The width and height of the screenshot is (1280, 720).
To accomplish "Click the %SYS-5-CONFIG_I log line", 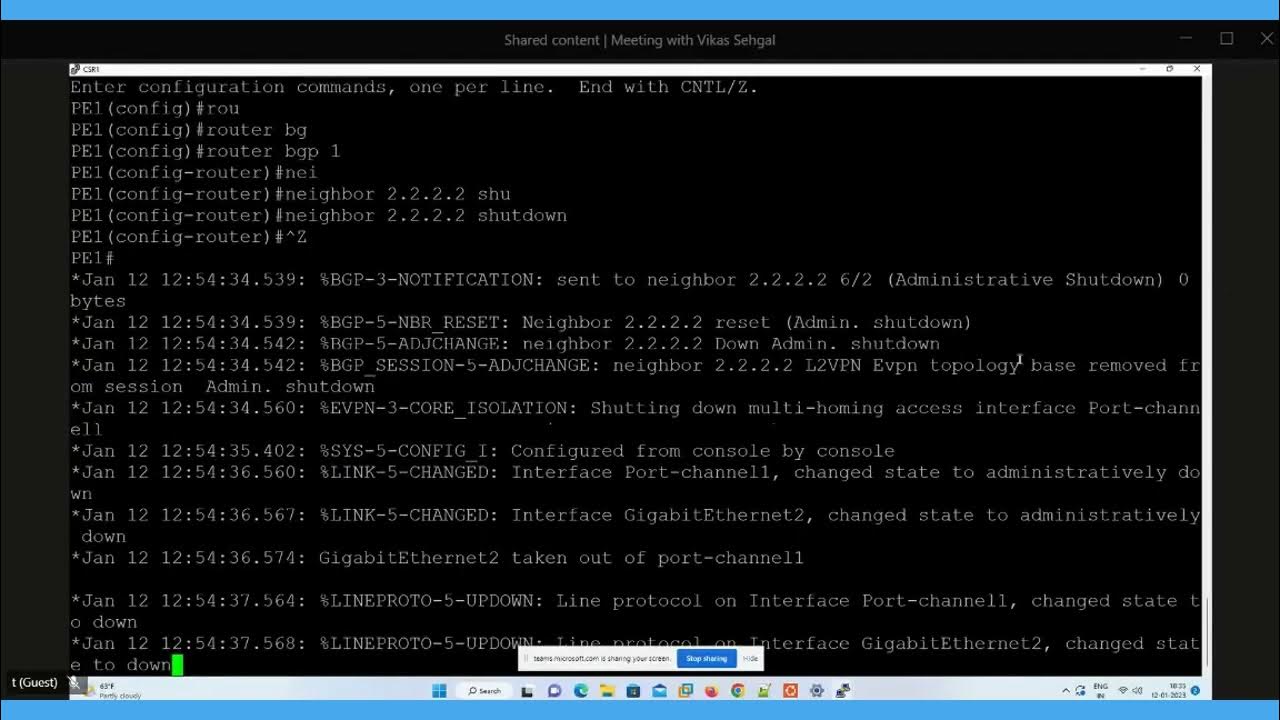I will tap(482, 451).
